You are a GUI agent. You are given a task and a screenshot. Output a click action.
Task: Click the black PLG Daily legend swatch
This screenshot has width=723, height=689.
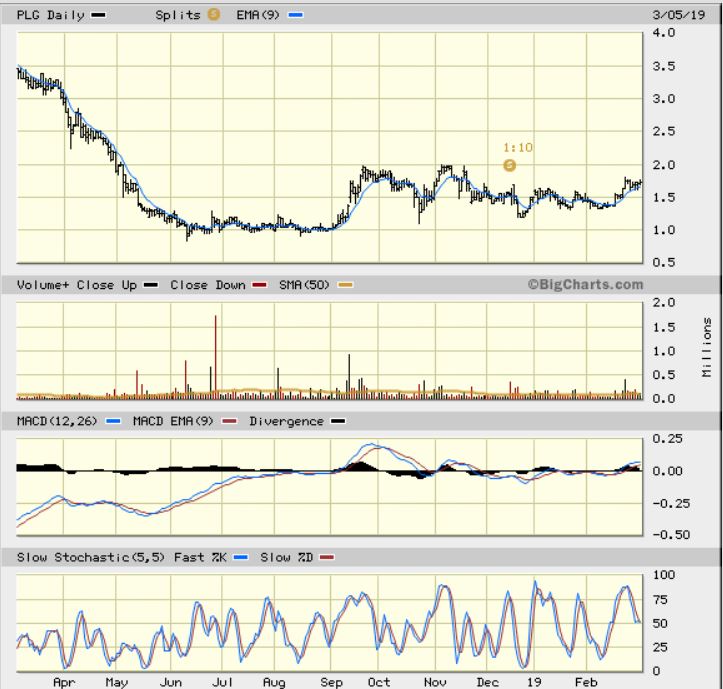[x=98, y=15]
